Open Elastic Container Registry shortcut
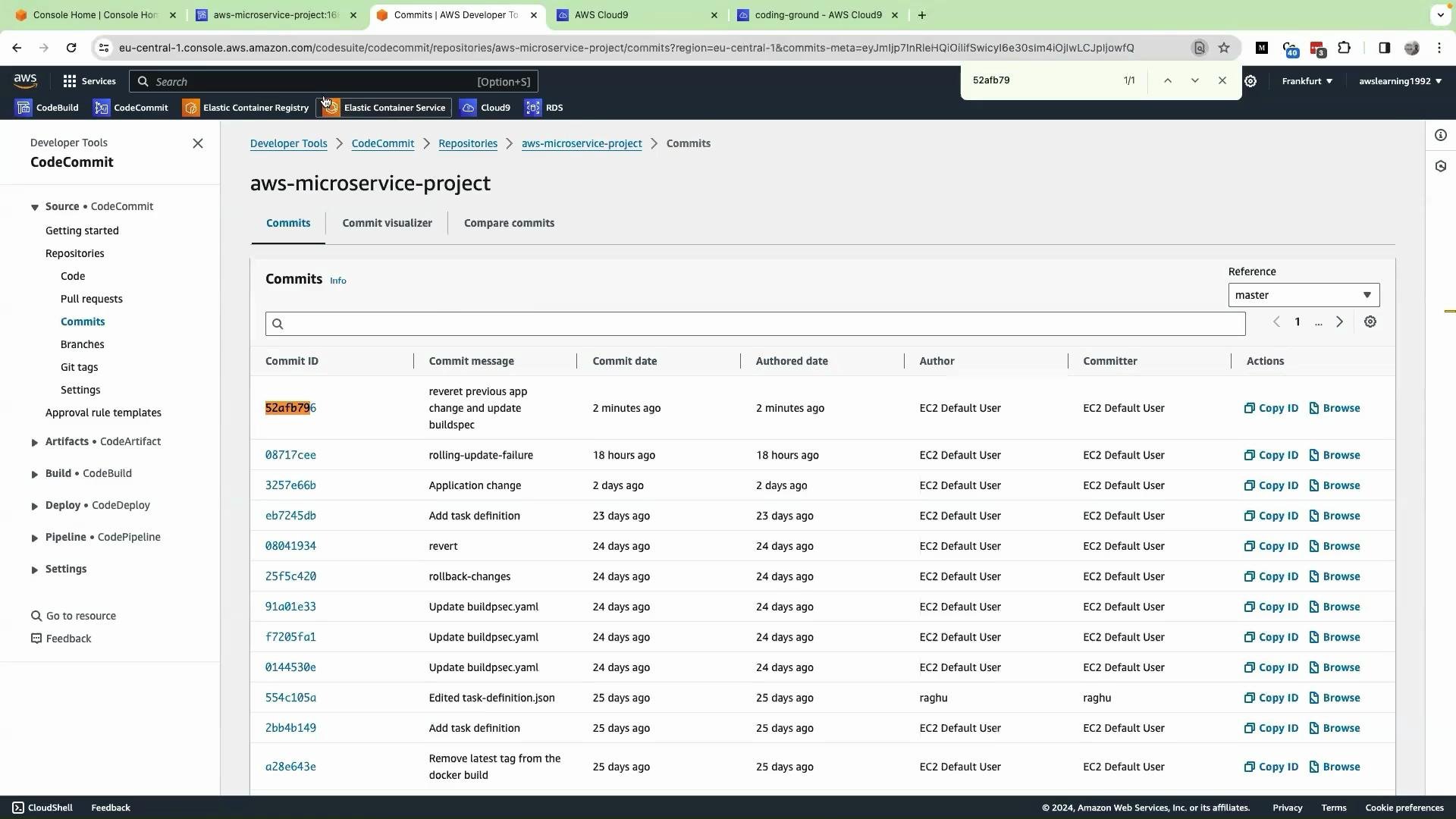Screen dimensions: 1456x819 click(246, 108)
